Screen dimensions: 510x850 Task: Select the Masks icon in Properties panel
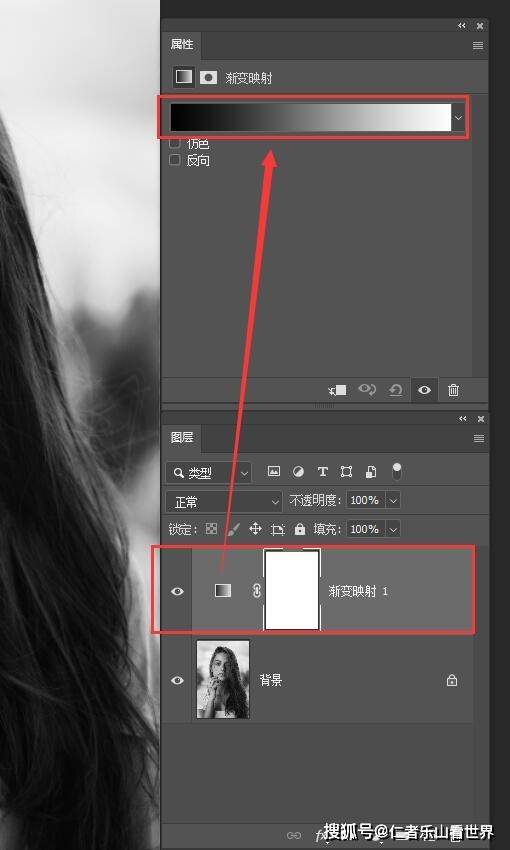pos(208,78)
